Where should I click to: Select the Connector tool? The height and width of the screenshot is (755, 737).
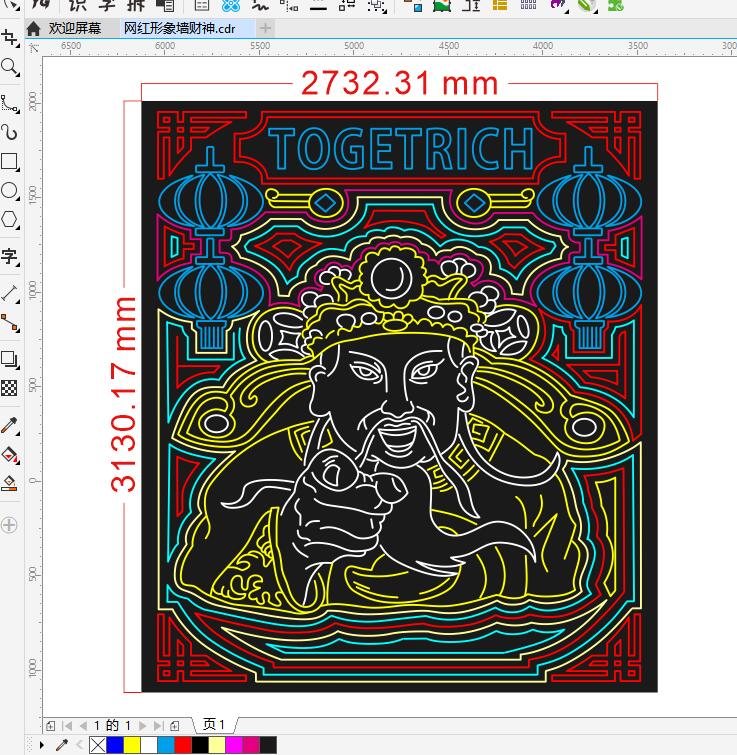pos(9,323)
